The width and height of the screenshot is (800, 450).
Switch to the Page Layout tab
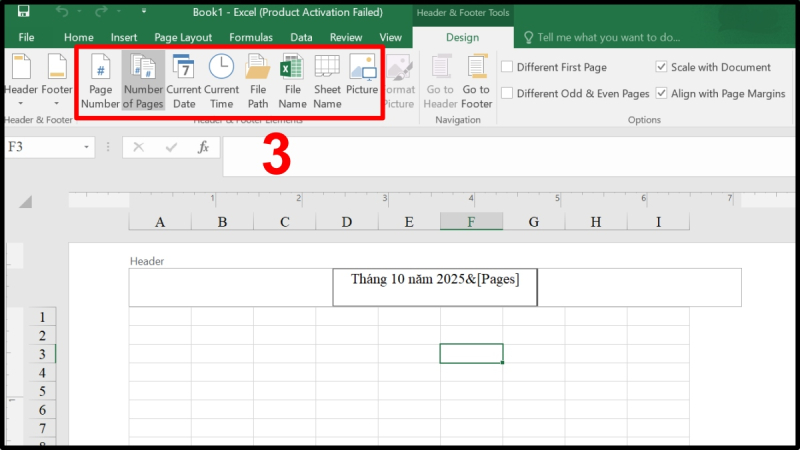183,37
